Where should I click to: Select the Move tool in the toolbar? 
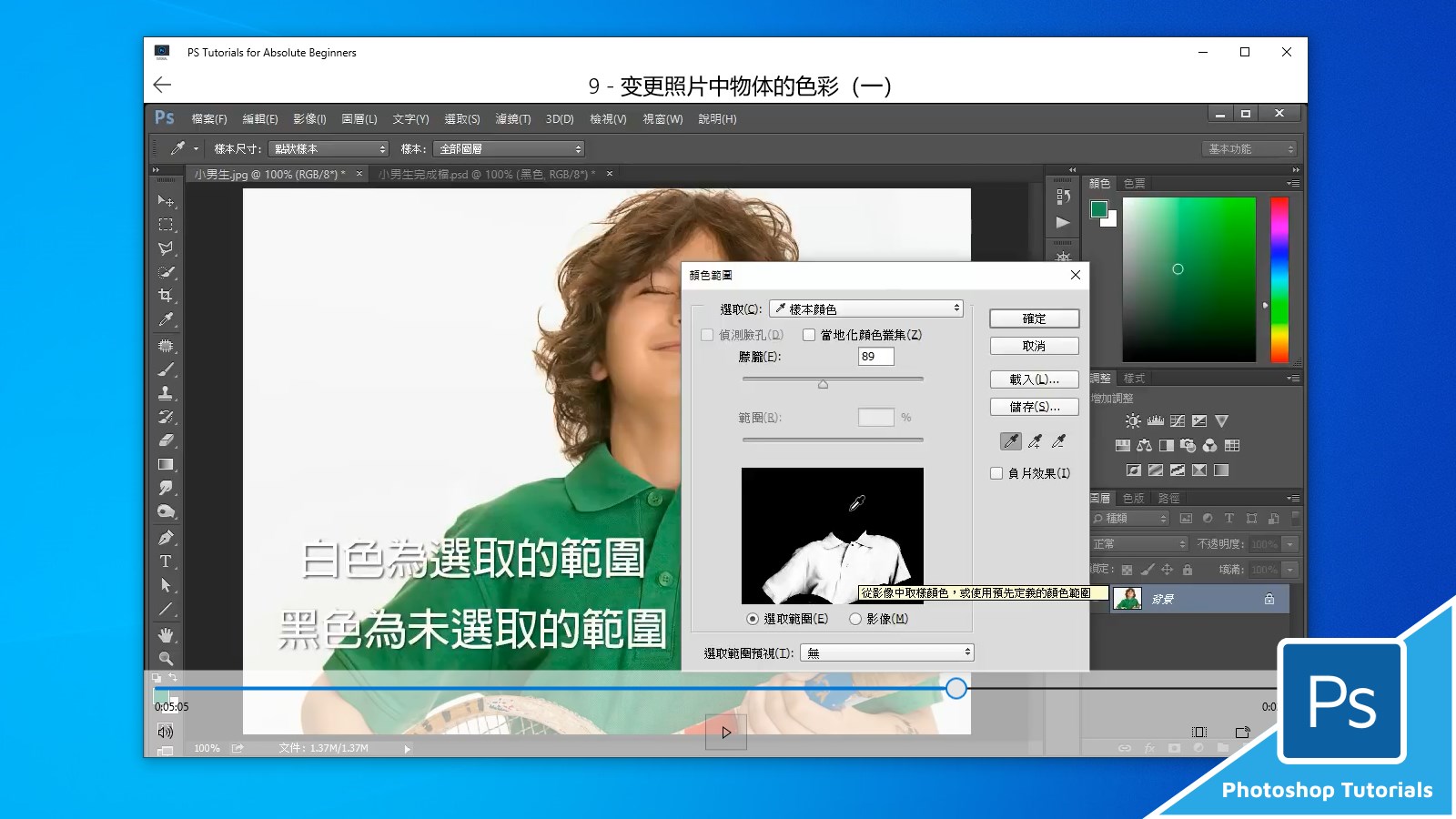(166, 200)
